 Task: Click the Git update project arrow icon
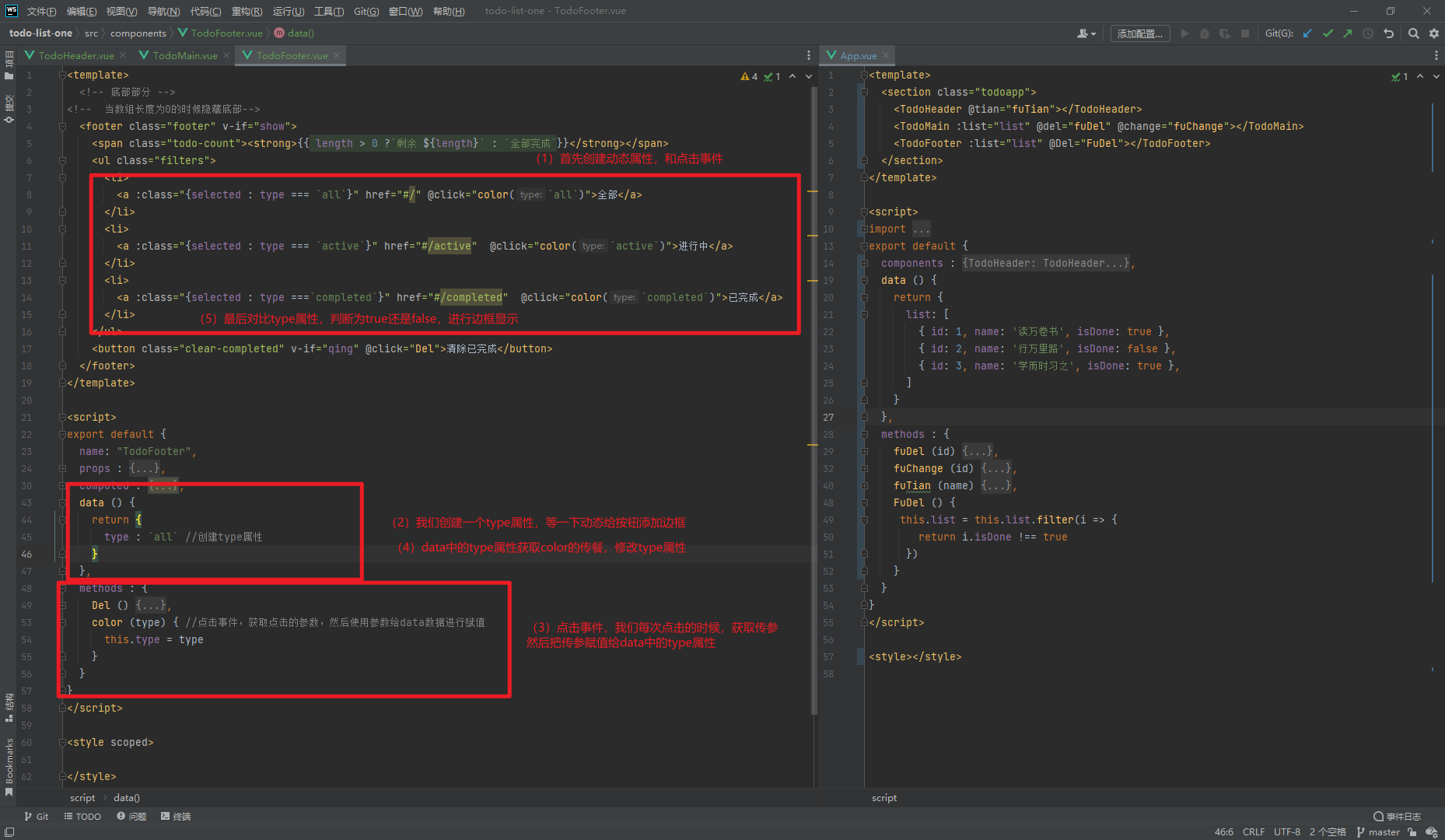(x=1307, y=33)
